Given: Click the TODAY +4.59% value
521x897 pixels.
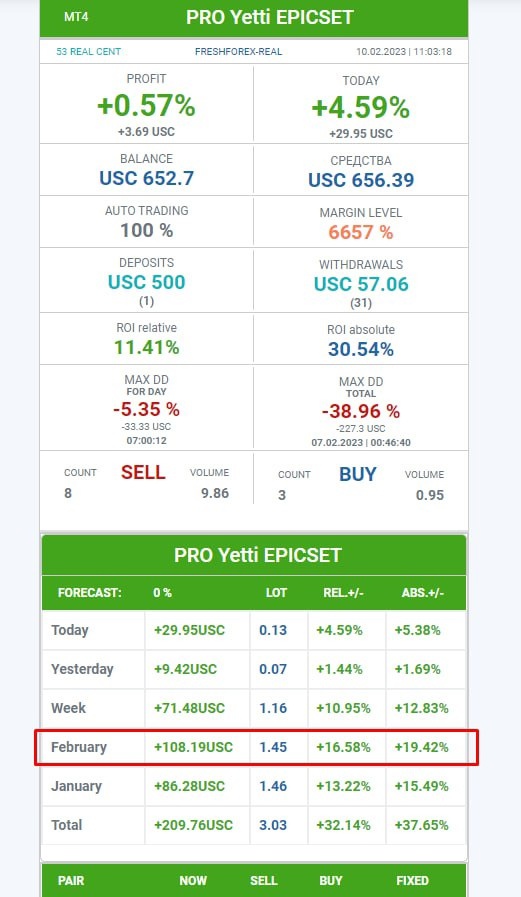Looking at the screenshot, I should [x=361, y=108].
